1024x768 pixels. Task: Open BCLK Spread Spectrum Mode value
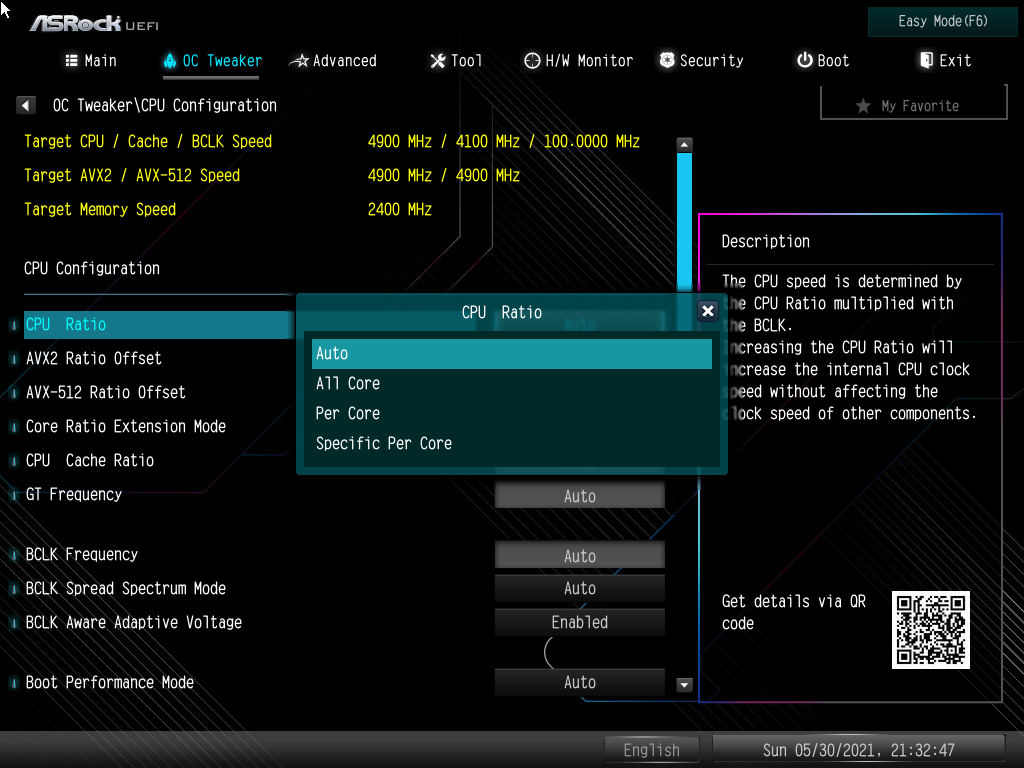tap(579, 588)
